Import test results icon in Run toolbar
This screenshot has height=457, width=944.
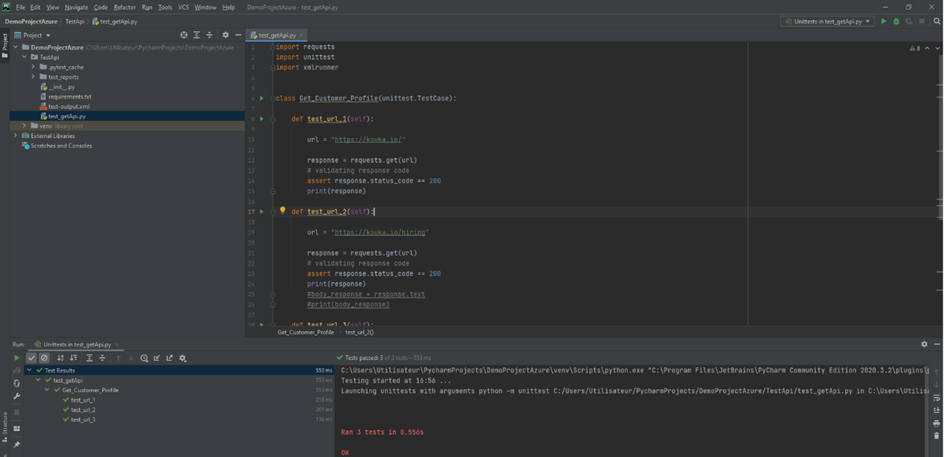coord(157,358)
